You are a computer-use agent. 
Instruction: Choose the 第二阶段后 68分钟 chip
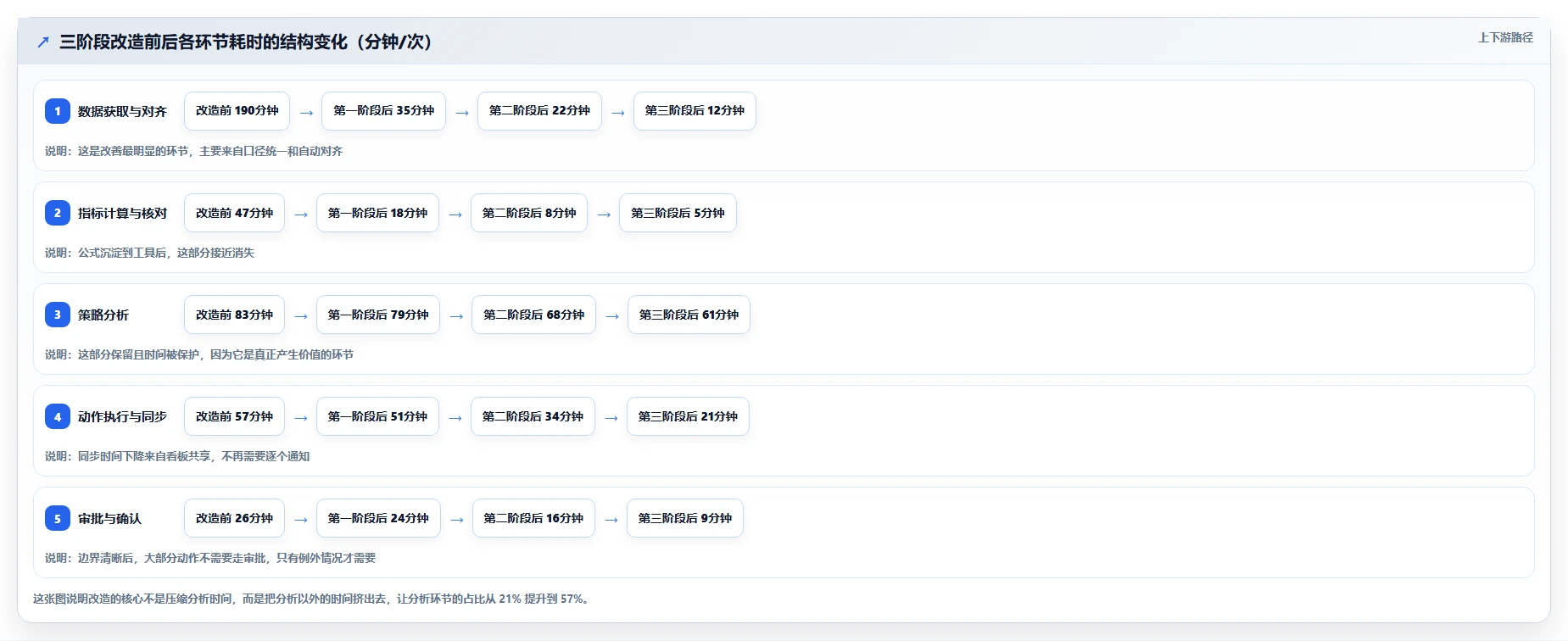[x=533, y=315]
